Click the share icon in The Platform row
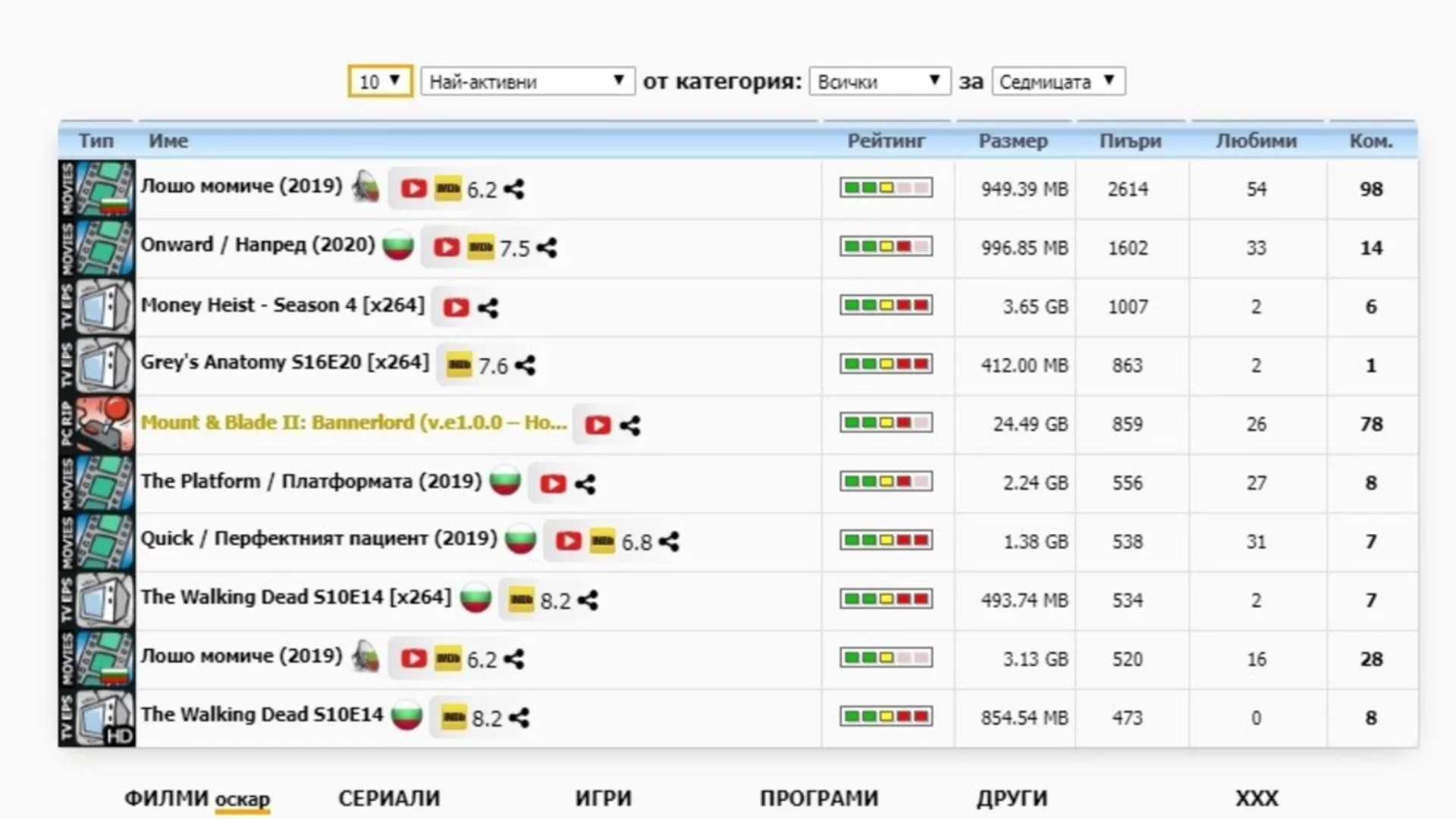Image resolution: width=1456 pixels, height=819 pixels. tap(585, 483)
